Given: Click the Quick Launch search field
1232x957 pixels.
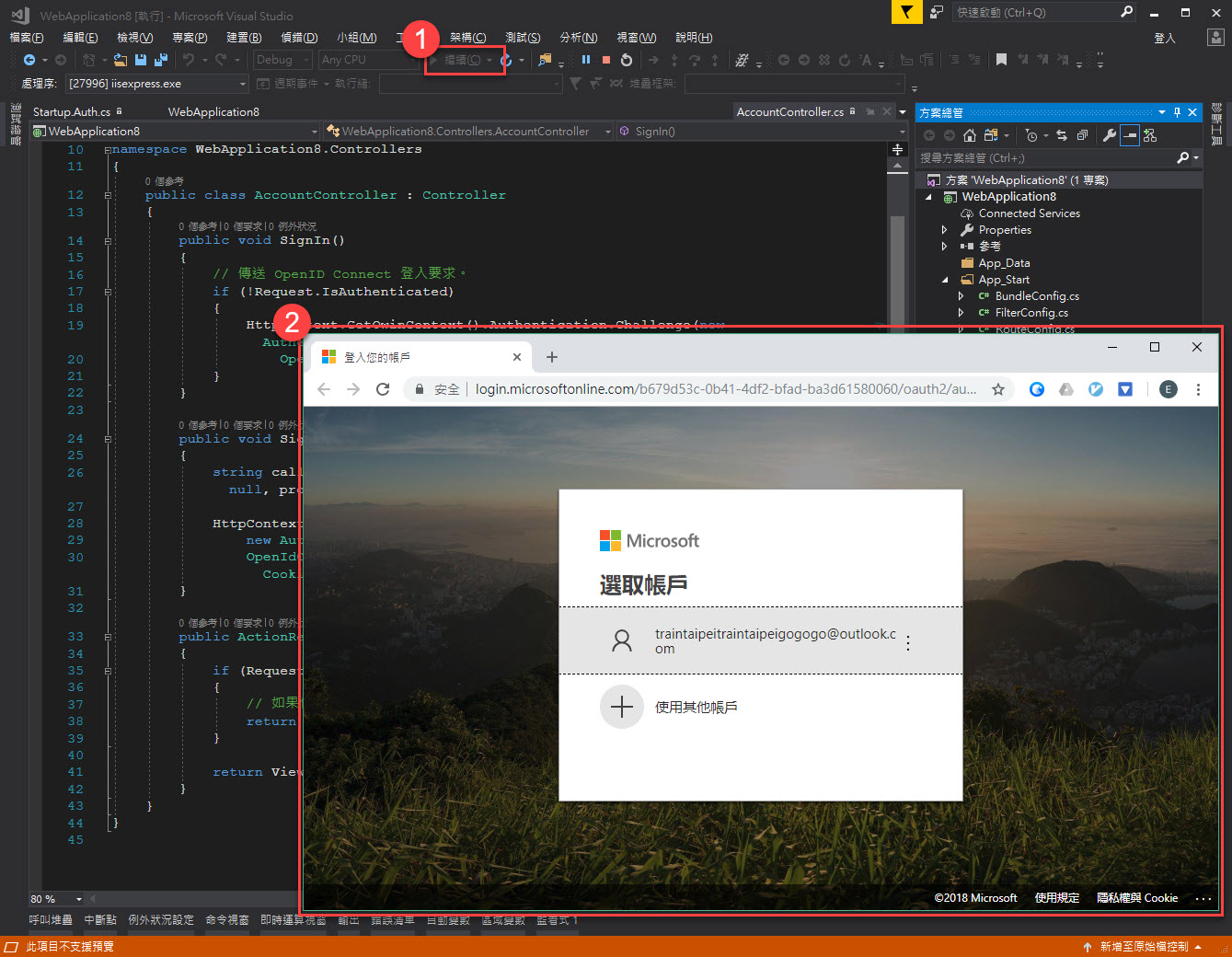Looking at the screenshot, I should 1036,12.
